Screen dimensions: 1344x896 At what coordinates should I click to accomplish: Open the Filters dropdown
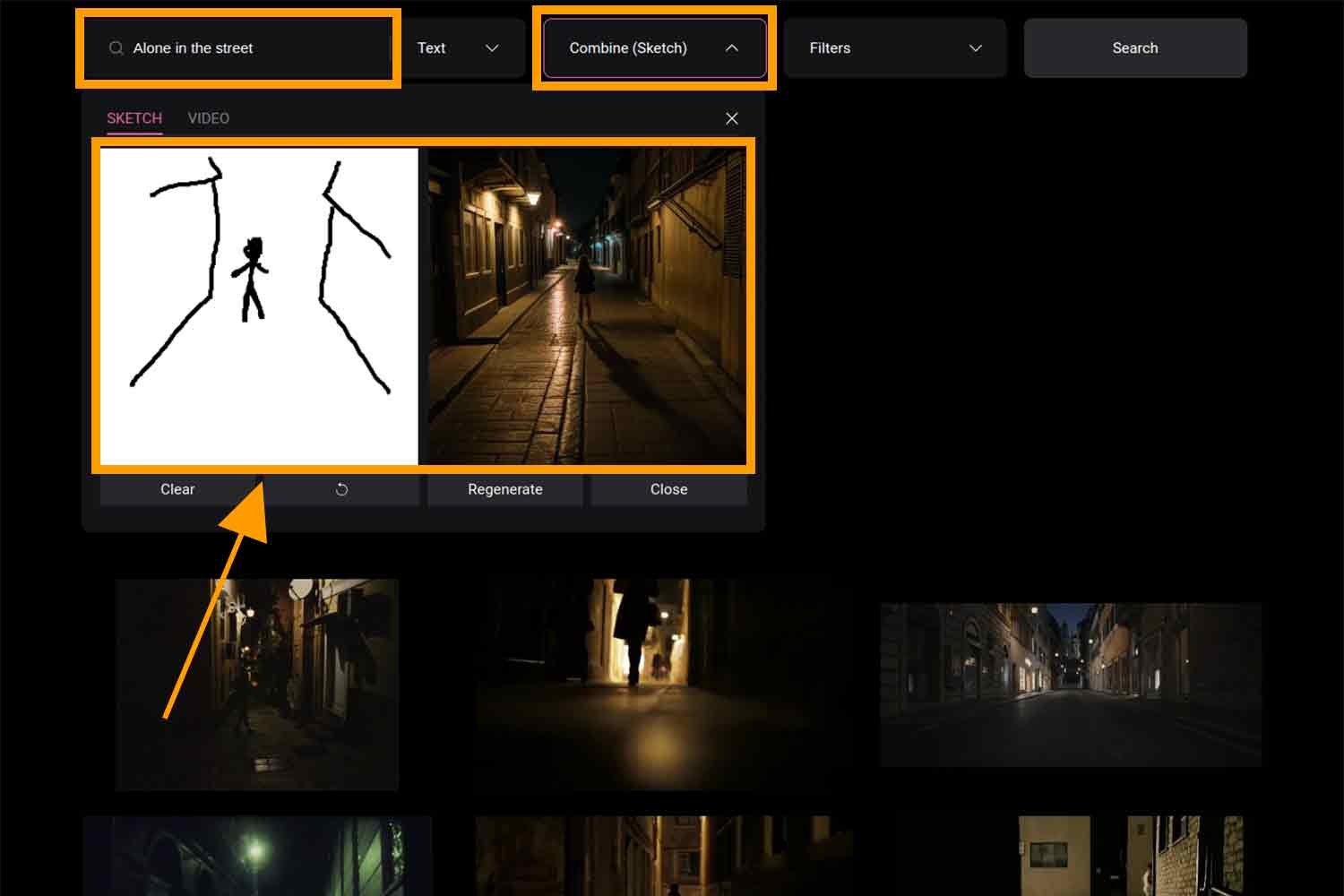894,48
